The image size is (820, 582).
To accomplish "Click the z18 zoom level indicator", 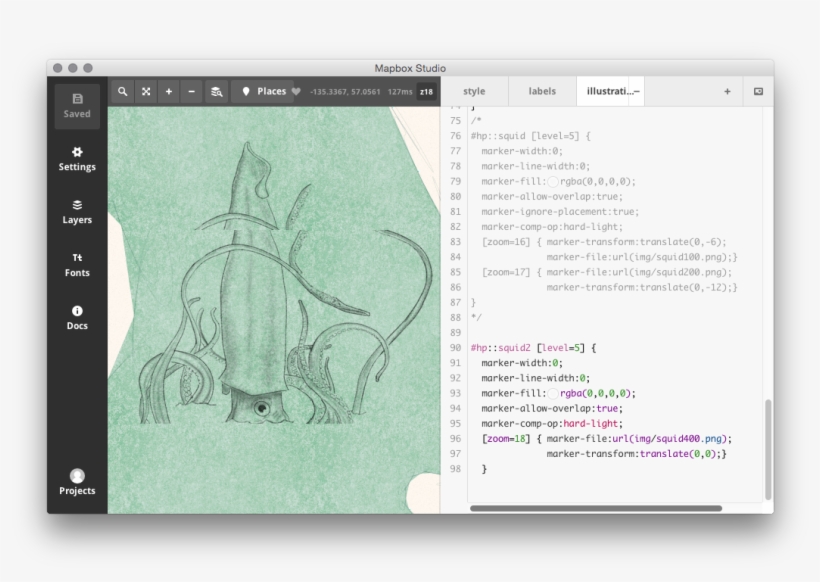I will [x=426, y=92].
